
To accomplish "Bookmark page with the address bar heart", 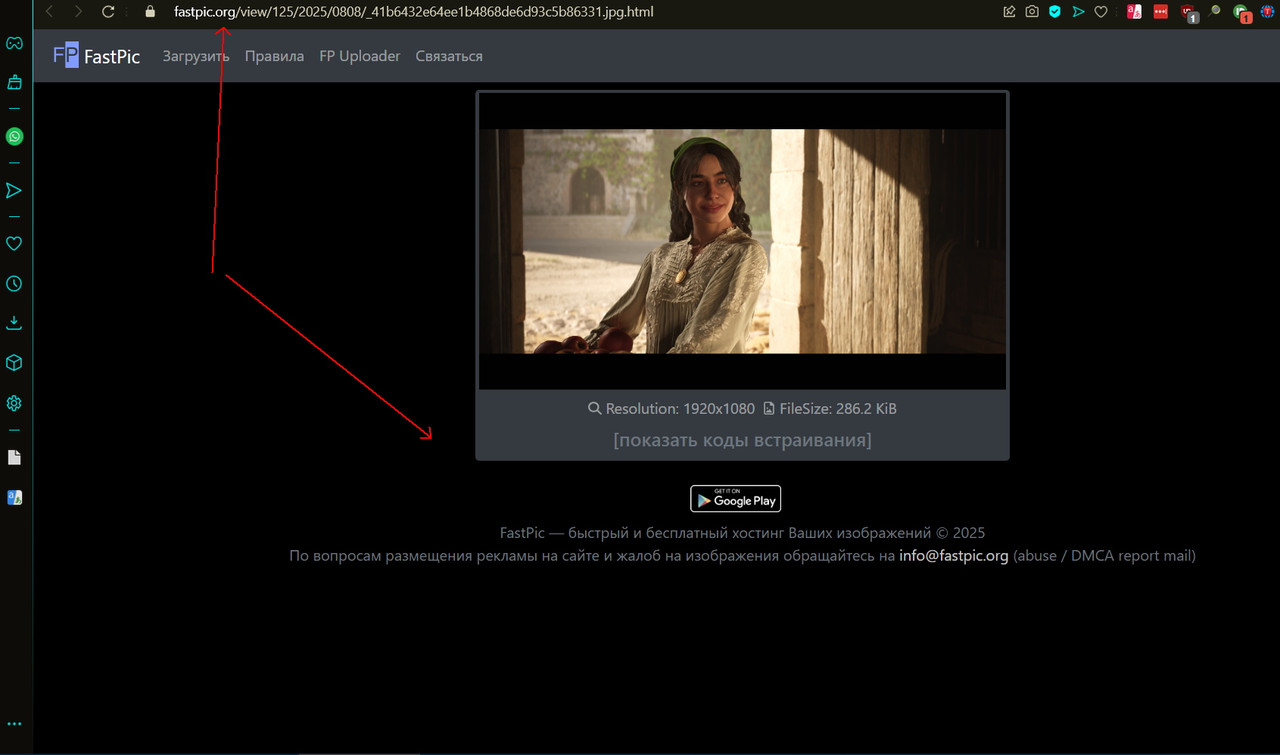I will (x=1101, y=12).
